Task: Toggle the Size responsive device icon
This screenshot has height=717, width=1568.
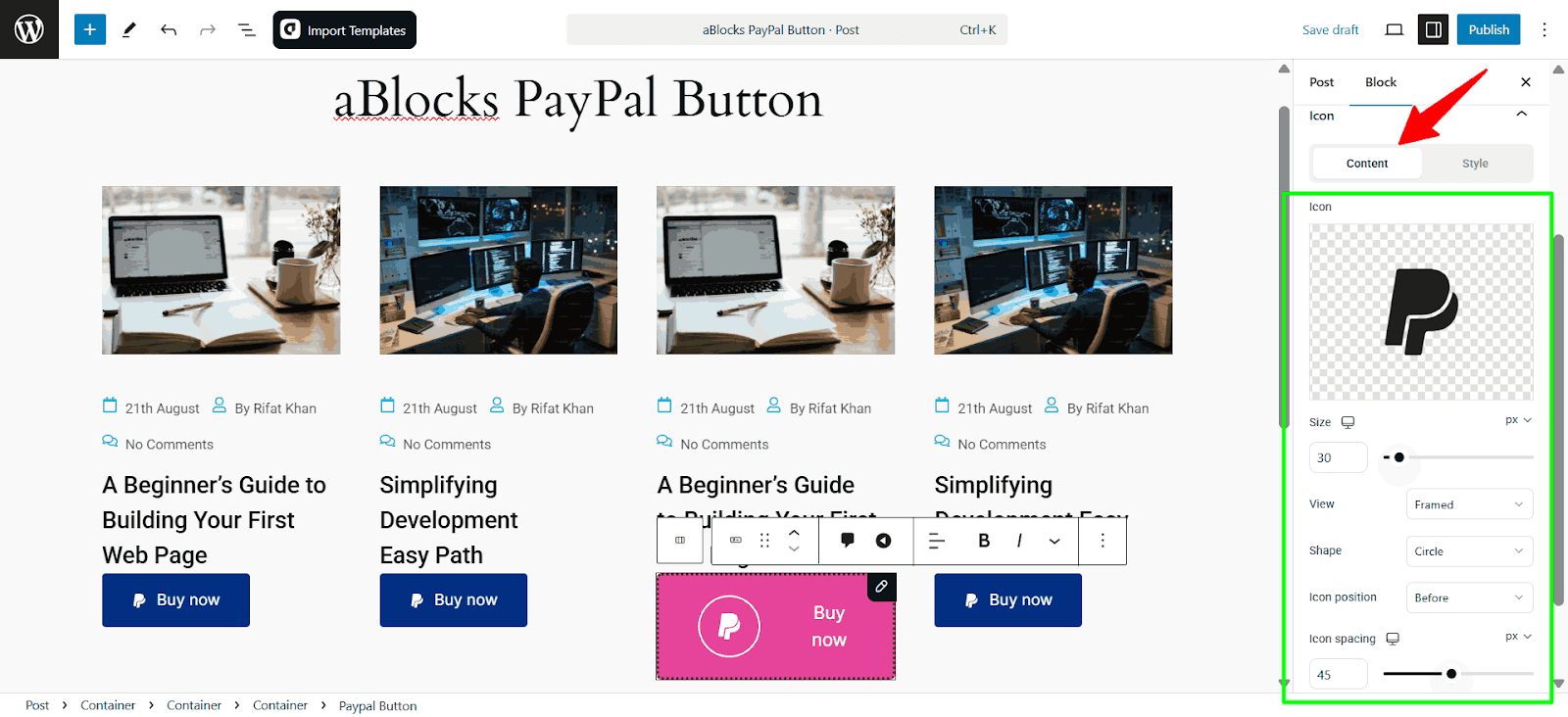Action: [x=1347, y=422]
